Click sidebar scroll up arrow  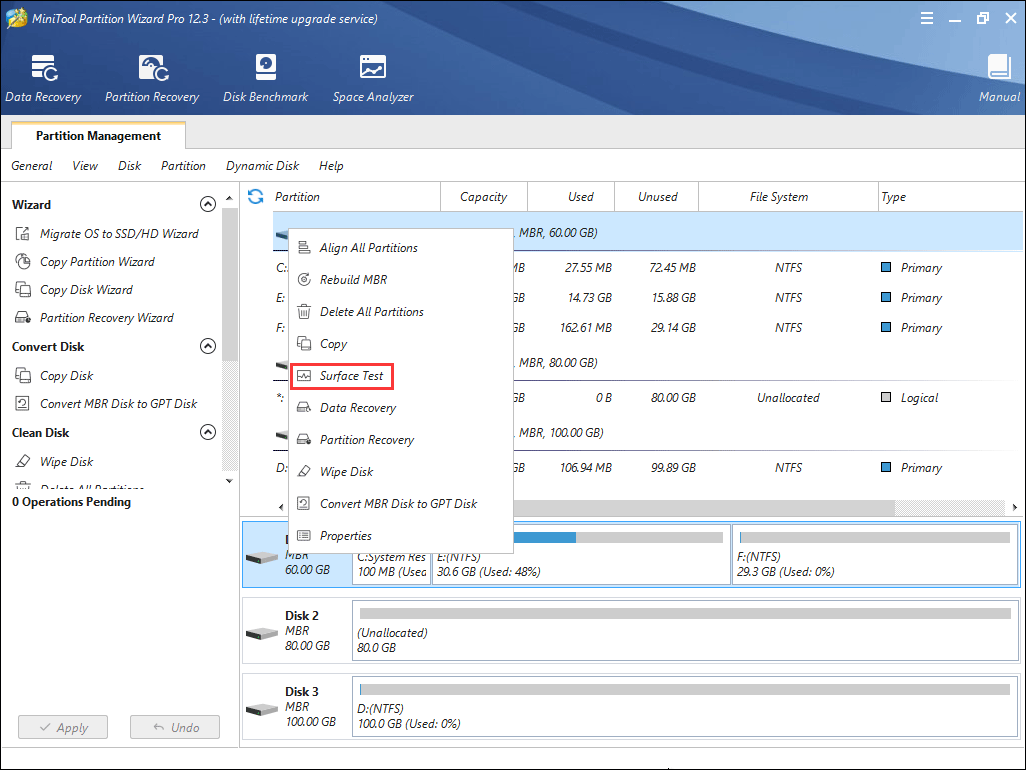(x=229, y=198)
